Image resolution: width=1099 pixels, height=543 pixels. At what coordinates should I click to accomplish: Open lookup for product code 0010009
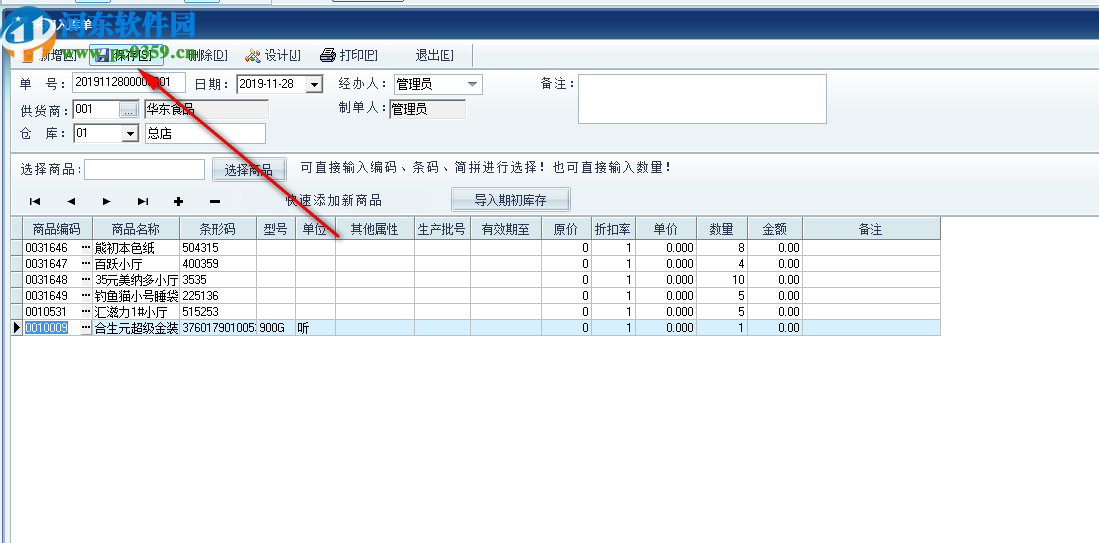point(86,327)
